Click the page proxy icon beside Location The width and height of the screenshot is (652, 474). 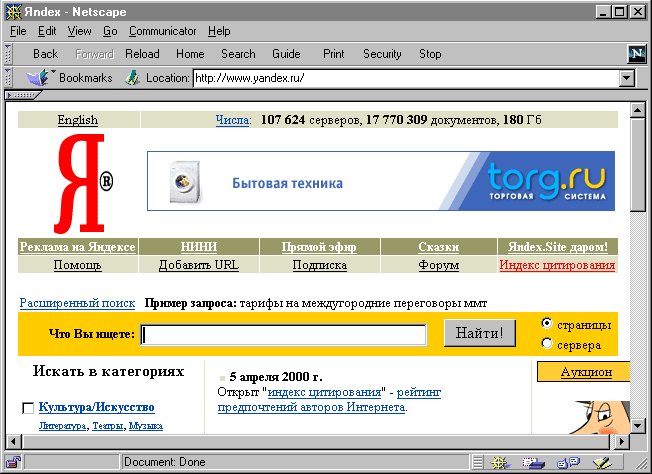(x=132, y=78)
